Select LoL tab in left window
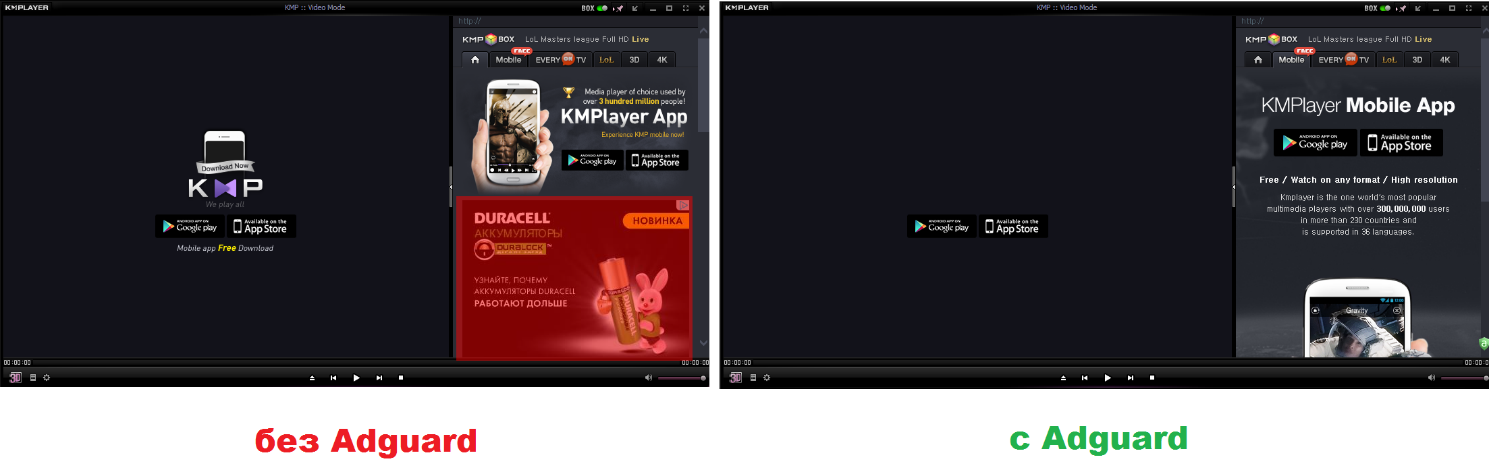 (606, 59)
